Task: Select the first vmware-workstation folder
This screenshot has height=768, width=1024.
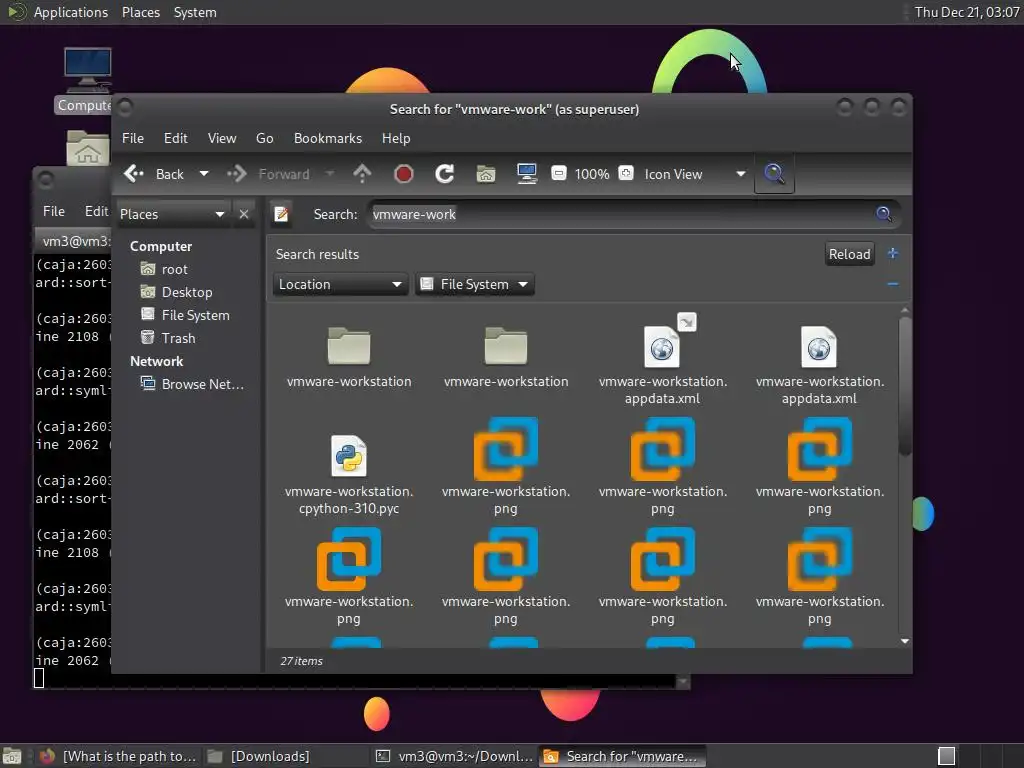Action: click(349, 357)
